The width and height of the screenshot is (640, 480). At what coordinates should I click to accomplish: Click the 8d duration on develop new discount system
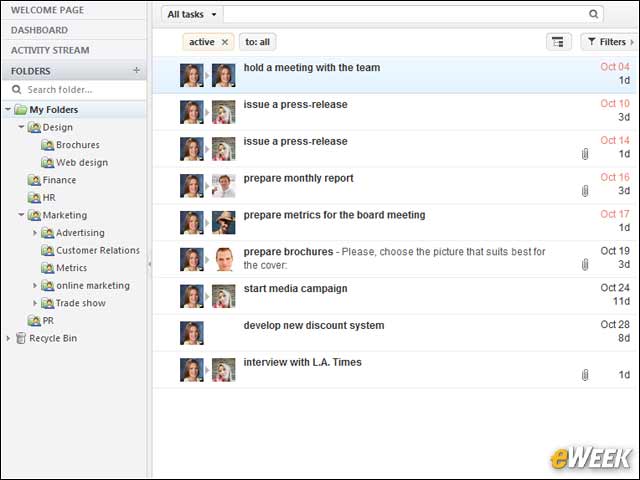tap(624, 338)
